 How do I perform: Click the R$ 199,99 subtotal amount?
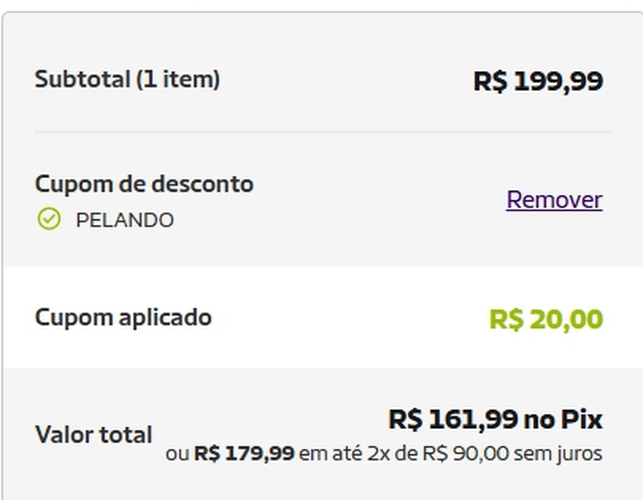[x=538, y=81]
